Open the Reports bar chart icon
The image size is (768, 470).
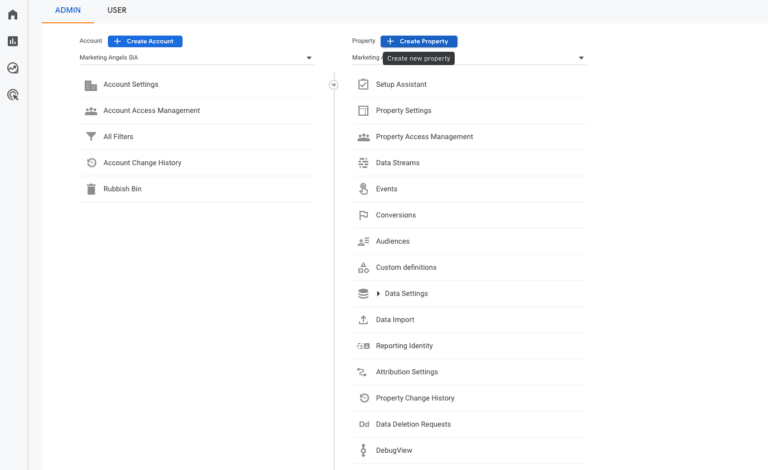pos(13,41)
